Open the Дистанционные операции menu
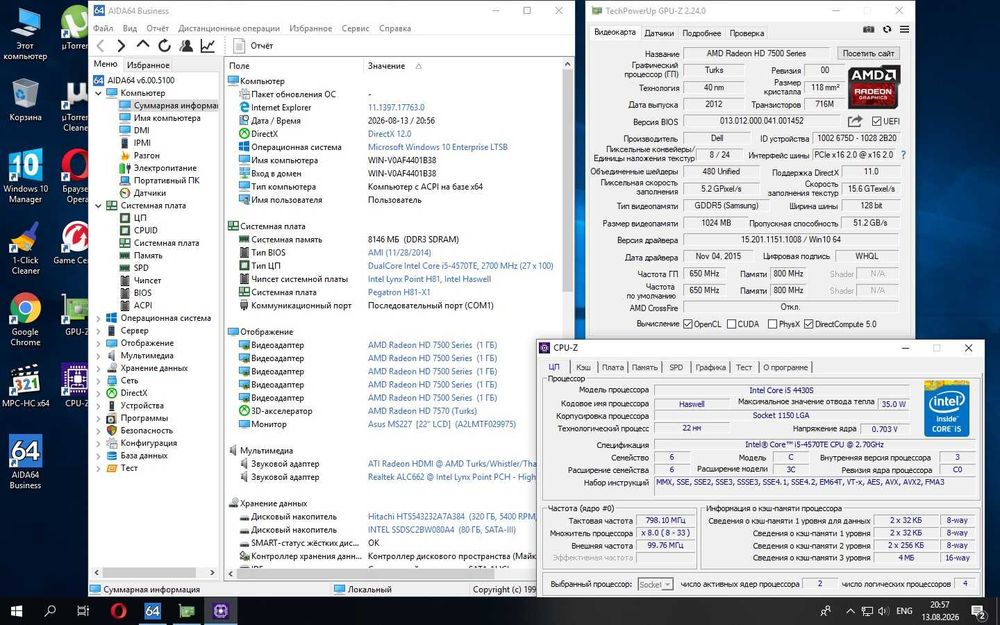This screenshot has width=1000, height=625. point(229,28)
